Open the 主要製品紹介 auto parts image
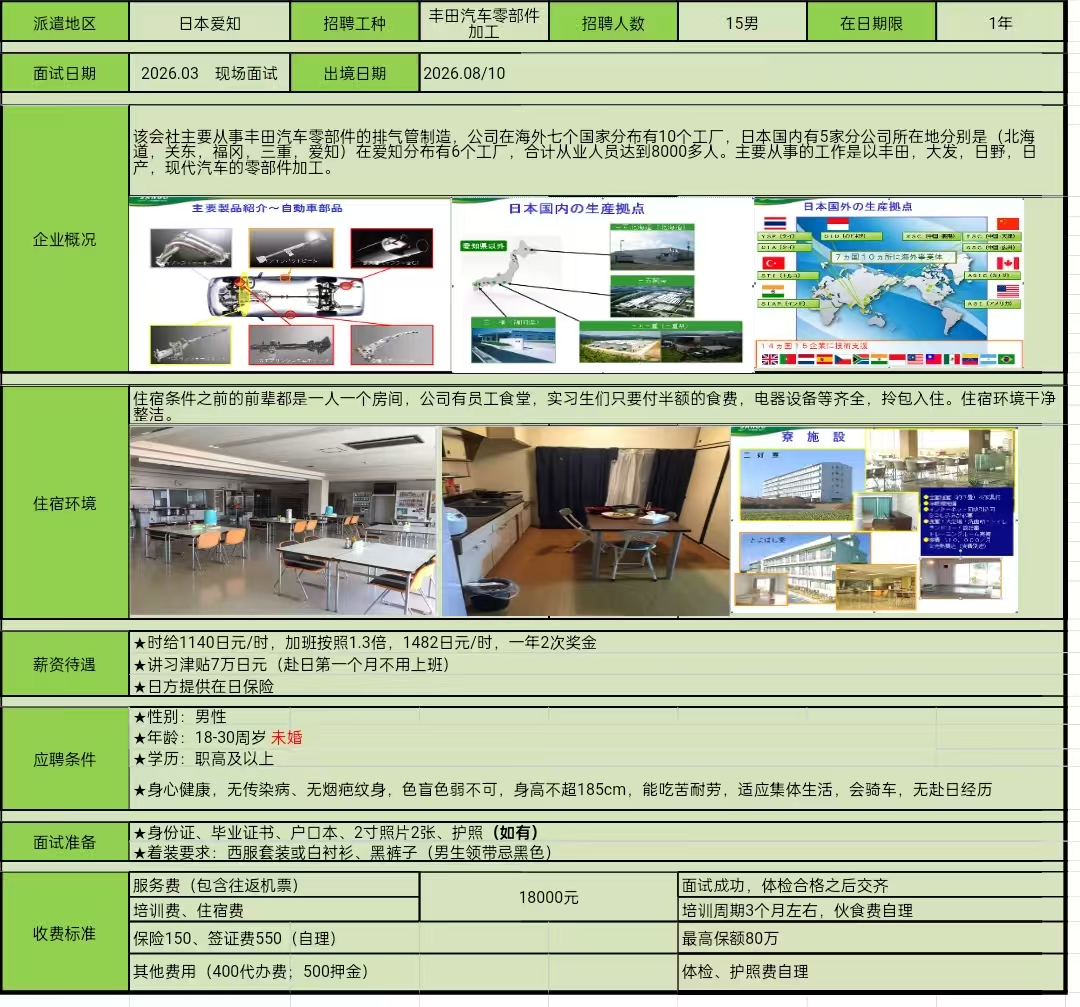 (290, 284)
